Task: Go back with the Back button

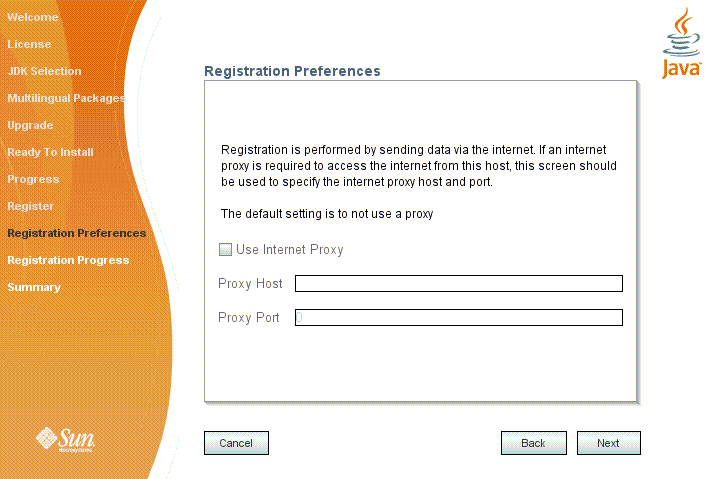Action: pyautogui.click(x=533, y=443)
